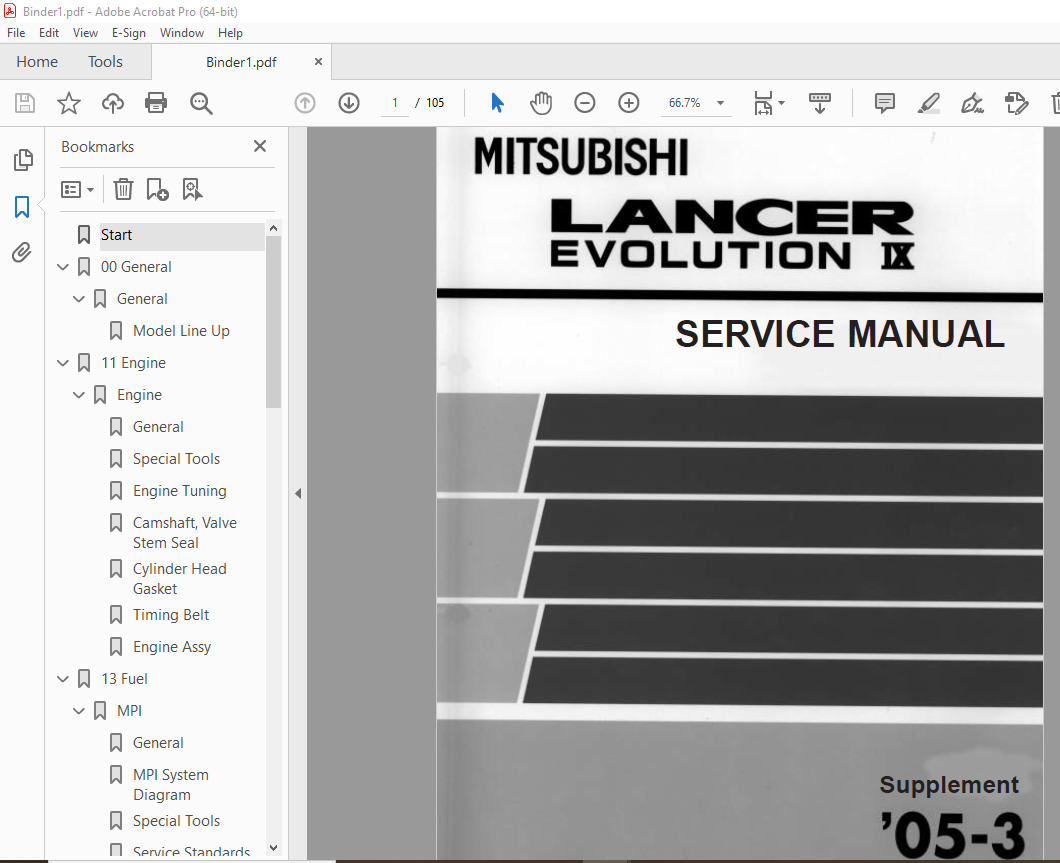This screenshot has width=1060, height=863.
Task: Open the Engine Assy bookmark
Action: point(172,647)
